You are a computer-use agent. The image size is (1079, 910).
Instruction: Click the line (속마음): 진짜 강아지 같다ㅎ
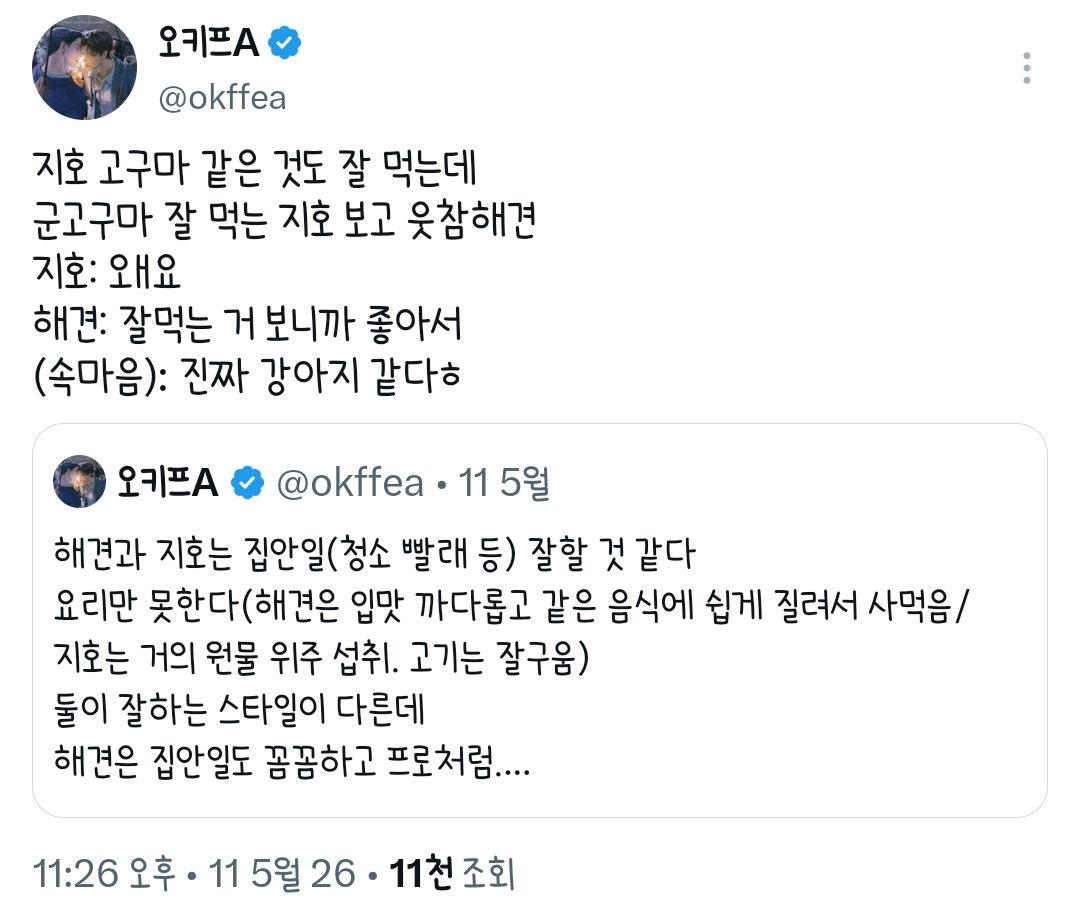pyautogui.click(x=246, y=376)
